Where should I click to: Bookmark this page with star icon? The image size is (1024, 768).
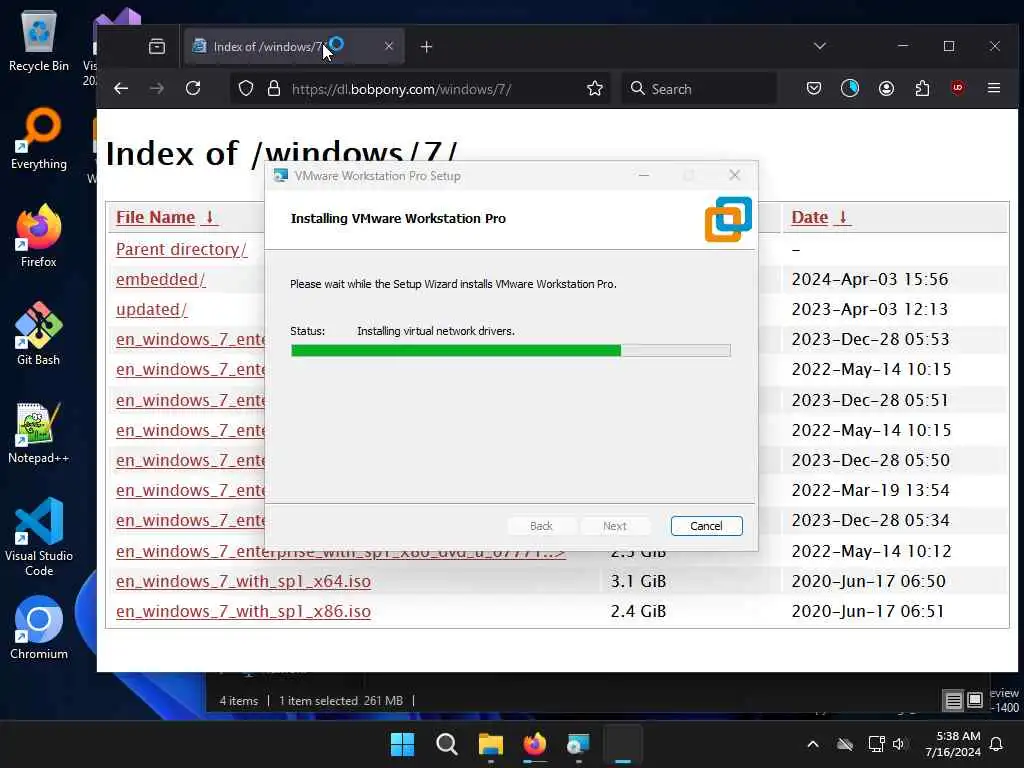coord(594,88)
